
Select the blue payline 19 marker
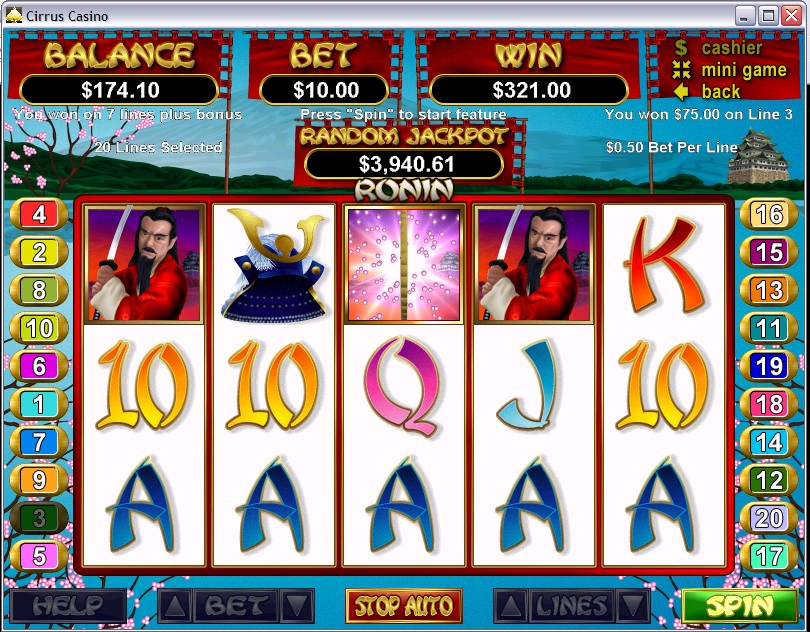[769, 366]
